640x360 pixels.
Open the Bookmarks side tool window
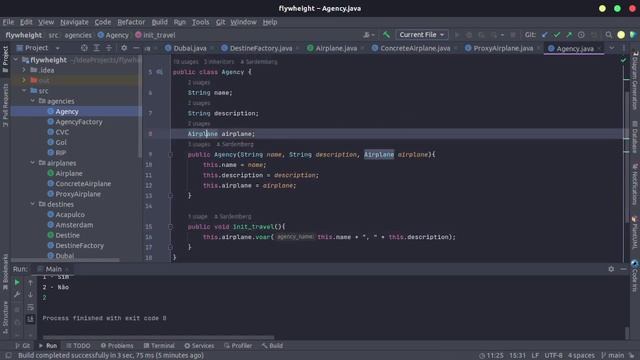[x=5, y=272]
